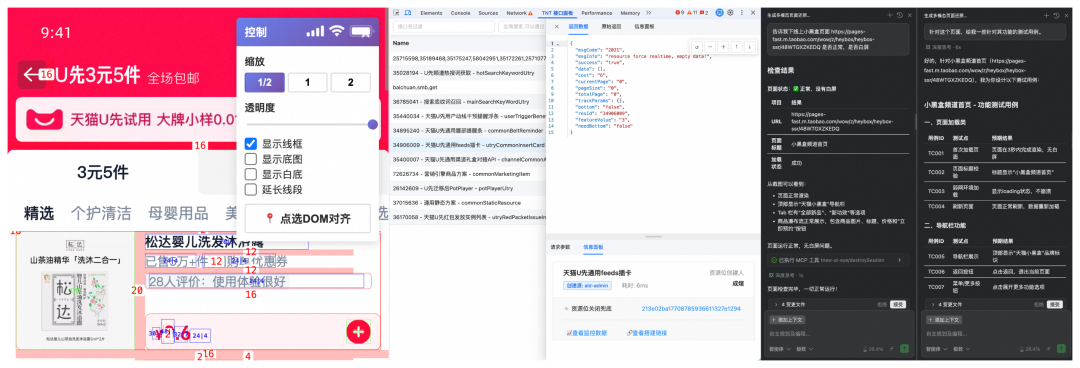Open 智能体 dropdown in test-case chat panel
This screenshot has height=368, width=1080.
936,349
